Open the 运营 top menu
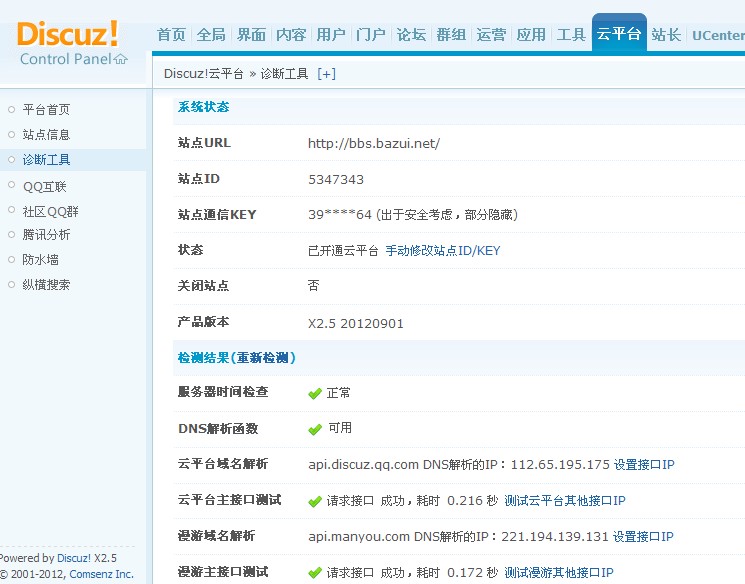Screen dimensions: 745x584 click(x=491, y=35)
